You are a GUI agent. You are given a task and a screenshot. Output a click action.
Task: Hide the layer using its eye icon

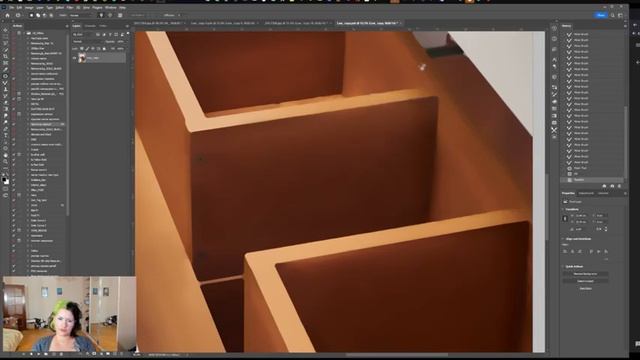74,58
